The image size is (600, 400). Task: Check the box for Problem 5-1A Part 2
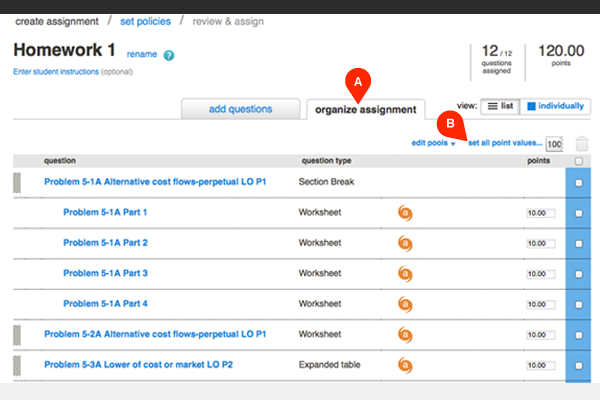point(579,243)
